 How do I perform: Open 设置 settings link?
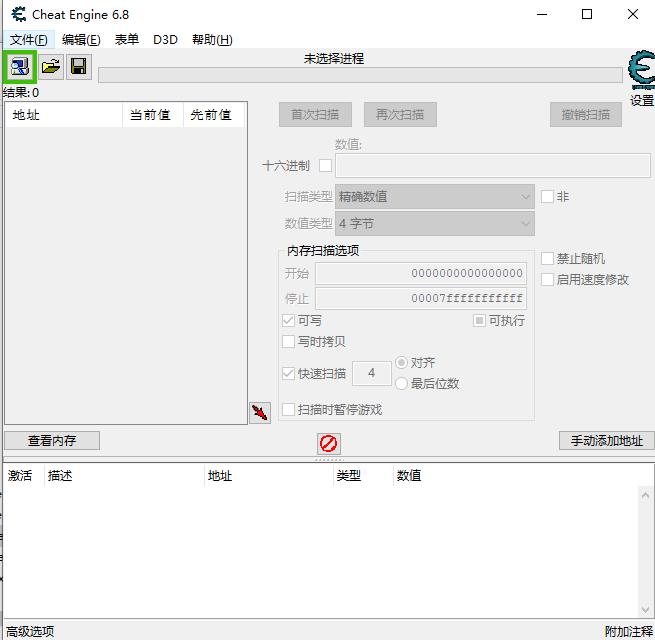[642, 101]
